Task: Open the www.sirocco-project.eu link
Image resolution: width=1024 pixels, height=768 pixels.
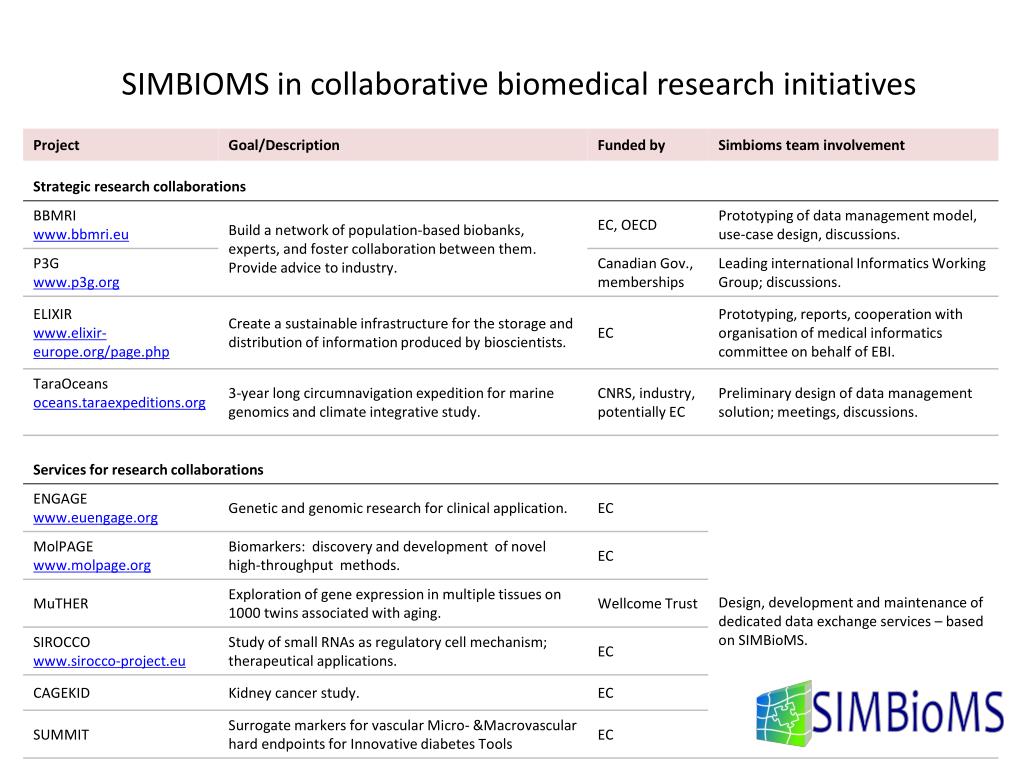Action: click(109, 661)
